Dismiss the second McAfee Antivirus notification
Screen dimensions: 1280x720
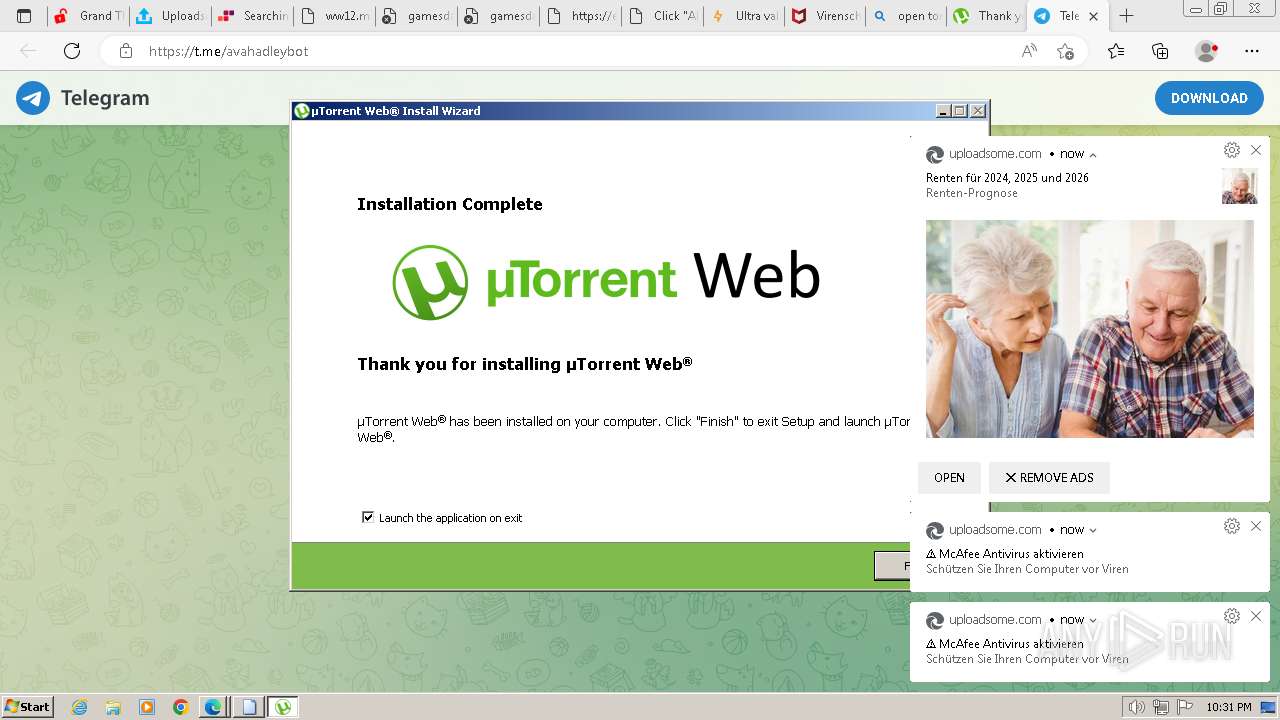point(1256,616)
